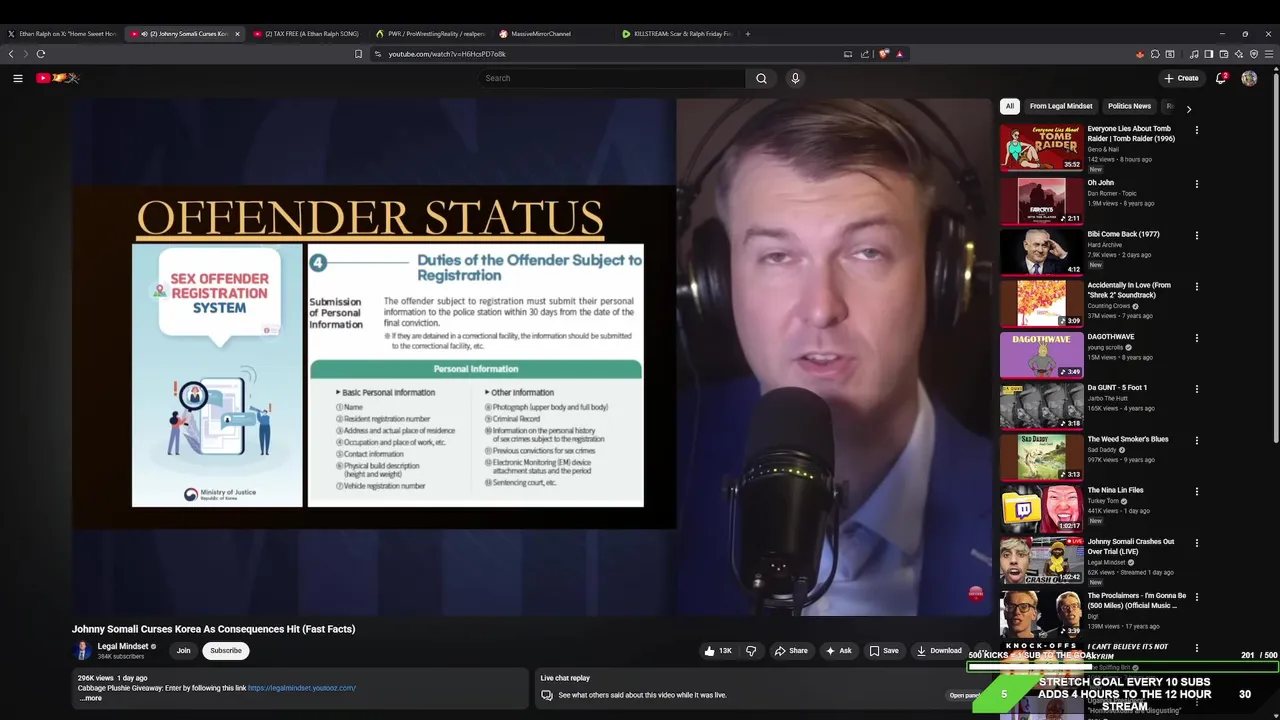Image resolution: width=1280 pixels, height=720 pixels.
Task: Click the search magnifier button
Action: click(x=761, y=78)
